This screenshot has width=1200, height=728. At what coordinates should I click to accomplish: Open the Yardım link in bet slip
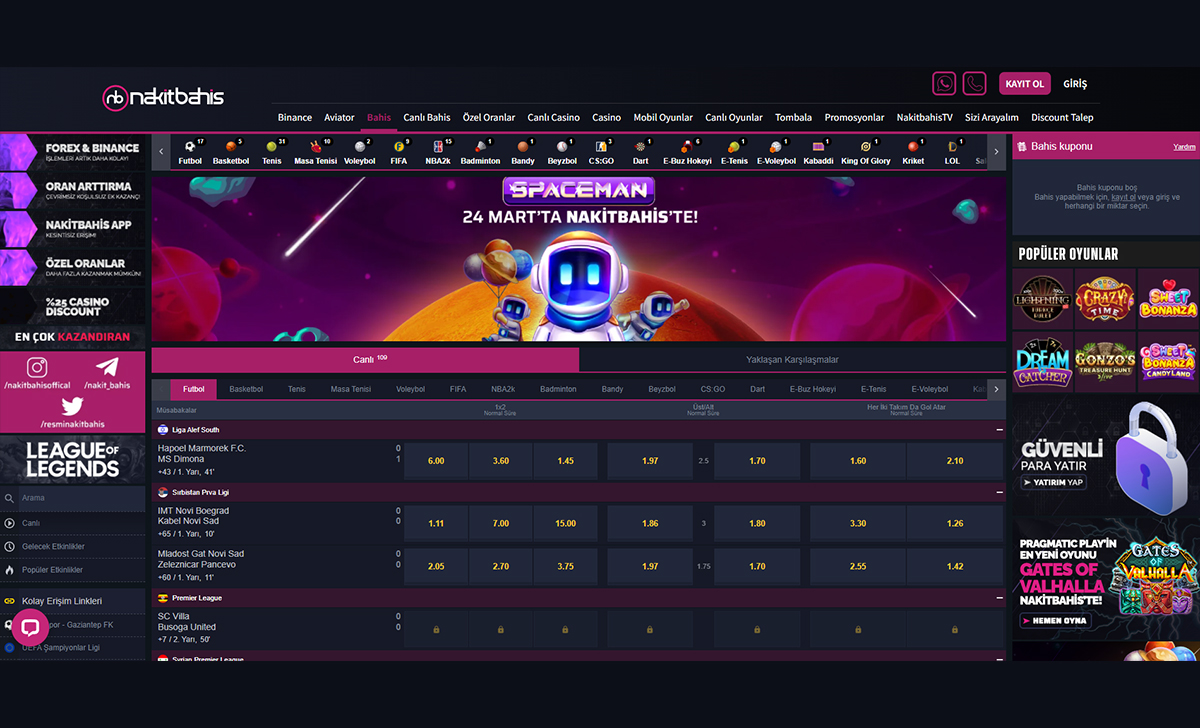1184,147
